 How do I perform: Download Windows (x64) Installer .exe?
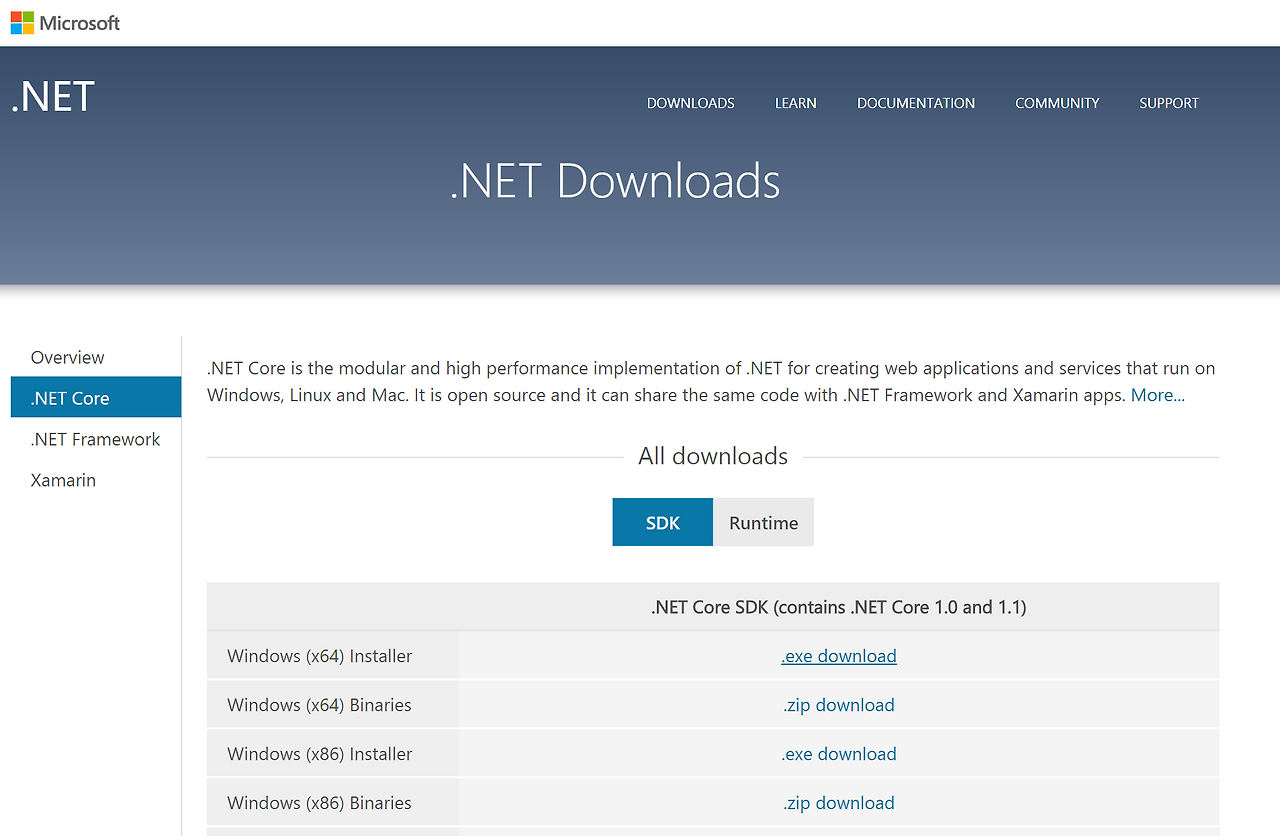tap(839, 656)
